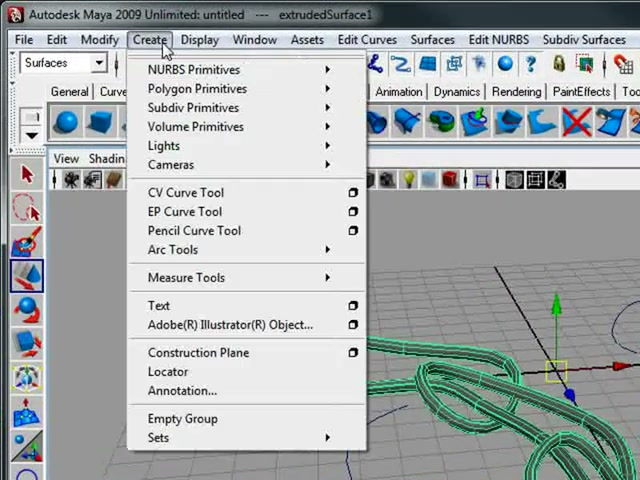This screenshot has width=640, height=480.
Task: Select the arrow Select tool in toolbox
Action: click(x=27, y=175)
